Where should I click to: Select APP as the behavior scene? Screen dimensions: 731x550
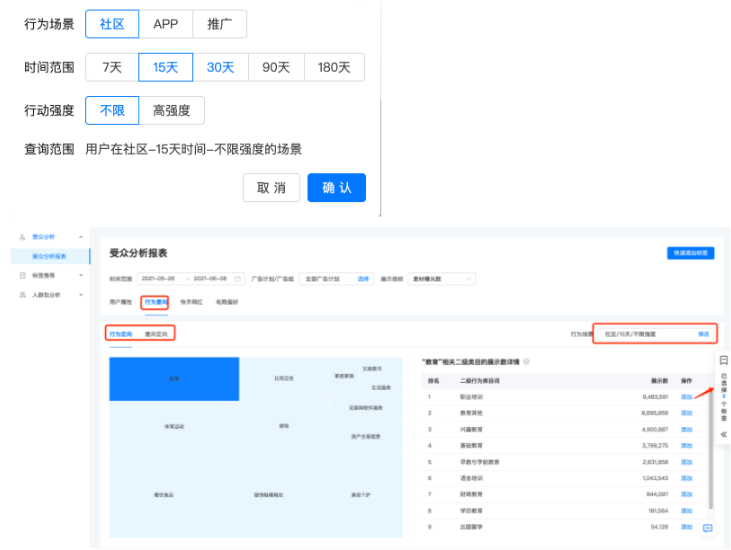[166, 24]
